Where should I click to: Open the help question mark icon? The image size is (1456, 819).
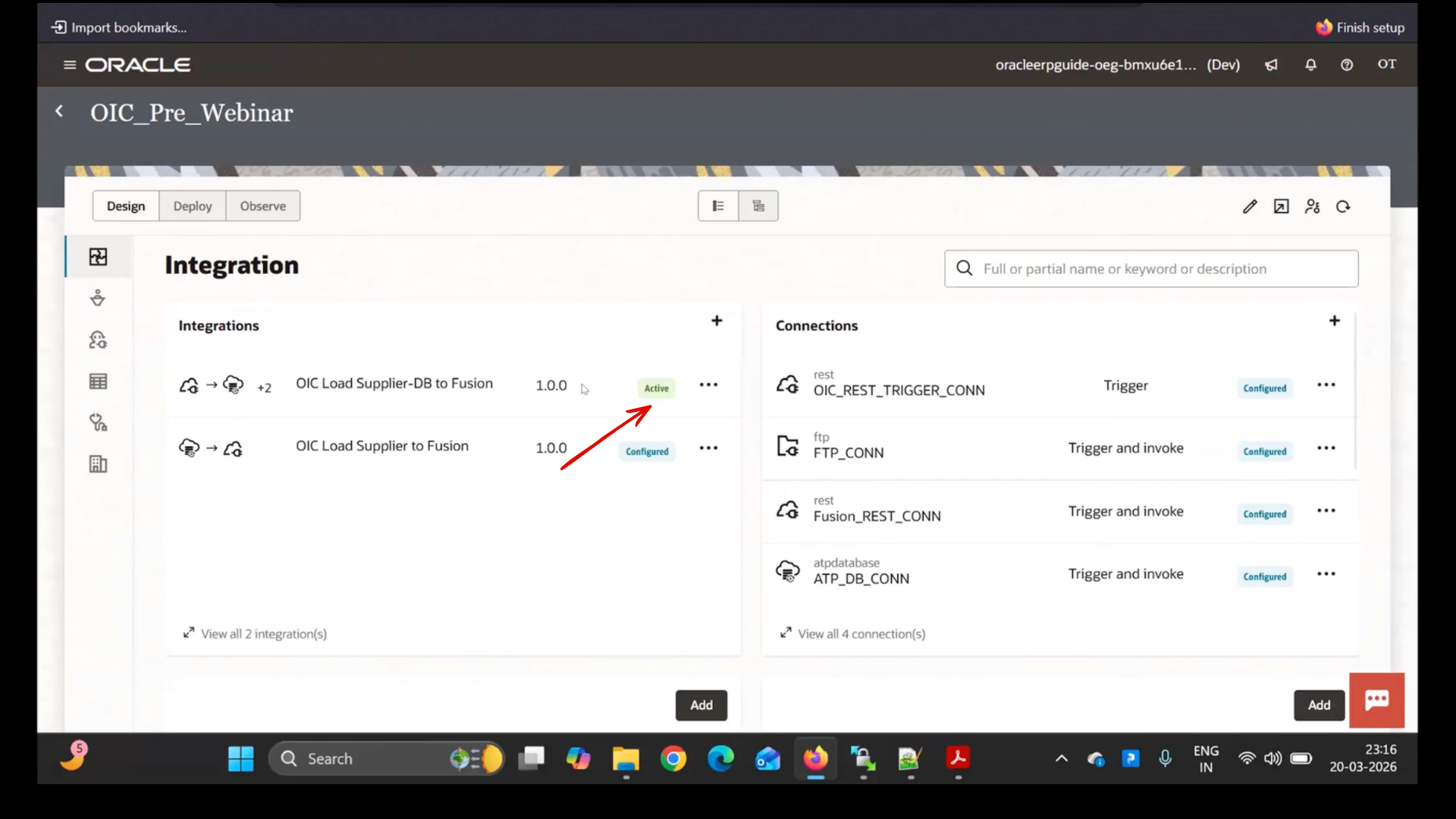tap(1347, 64)
